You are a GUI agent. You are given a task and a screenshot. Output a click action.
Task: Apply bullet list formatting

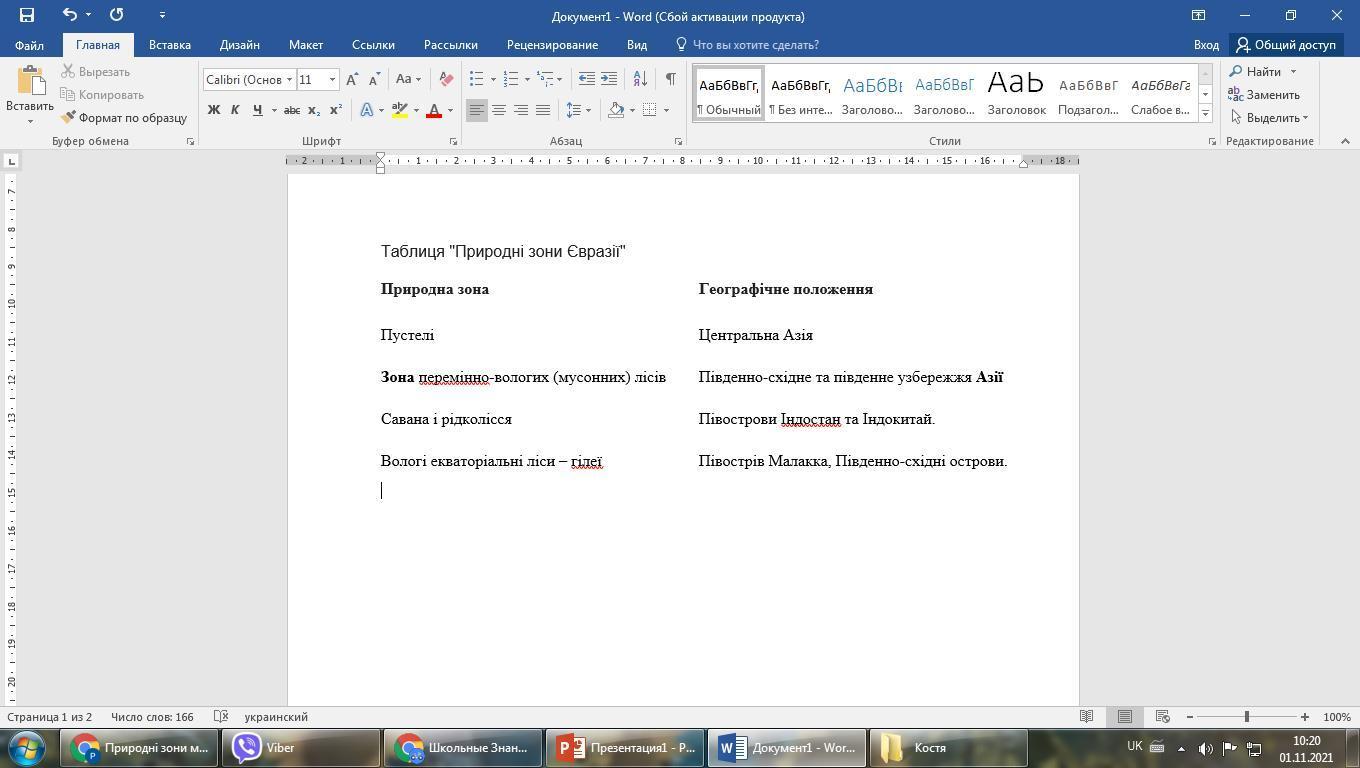477,79
